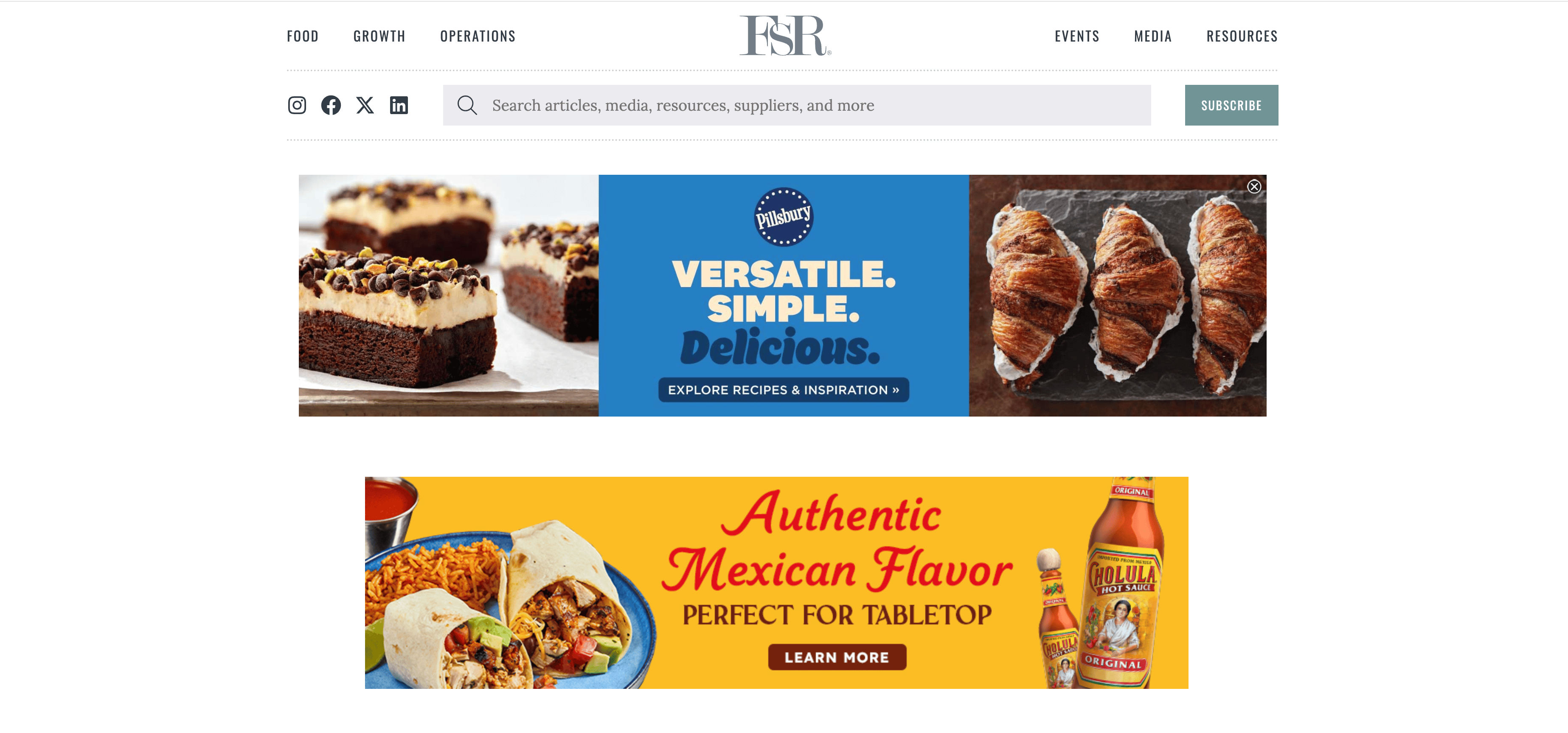Click the magnifying glass search icon

[467, 105]
